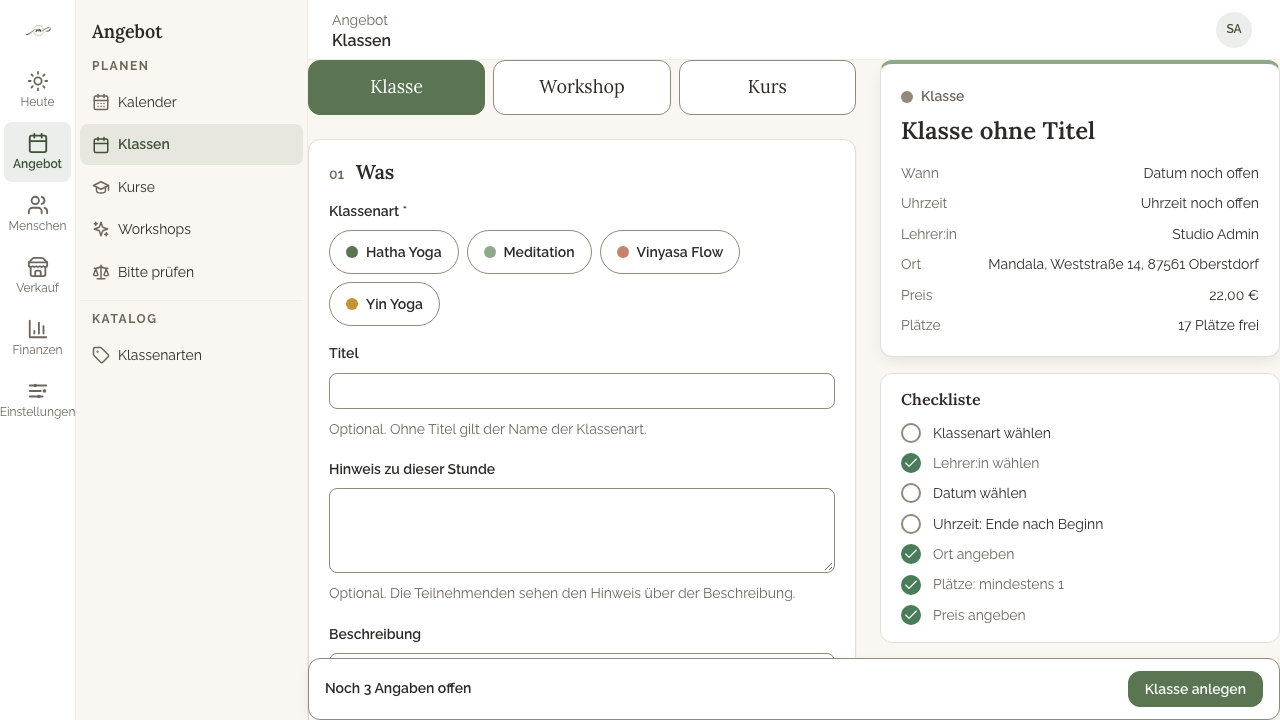This screenshot has height=720, width=1280.
Task: Open the Verkauf shop icon
Action: 37,267
